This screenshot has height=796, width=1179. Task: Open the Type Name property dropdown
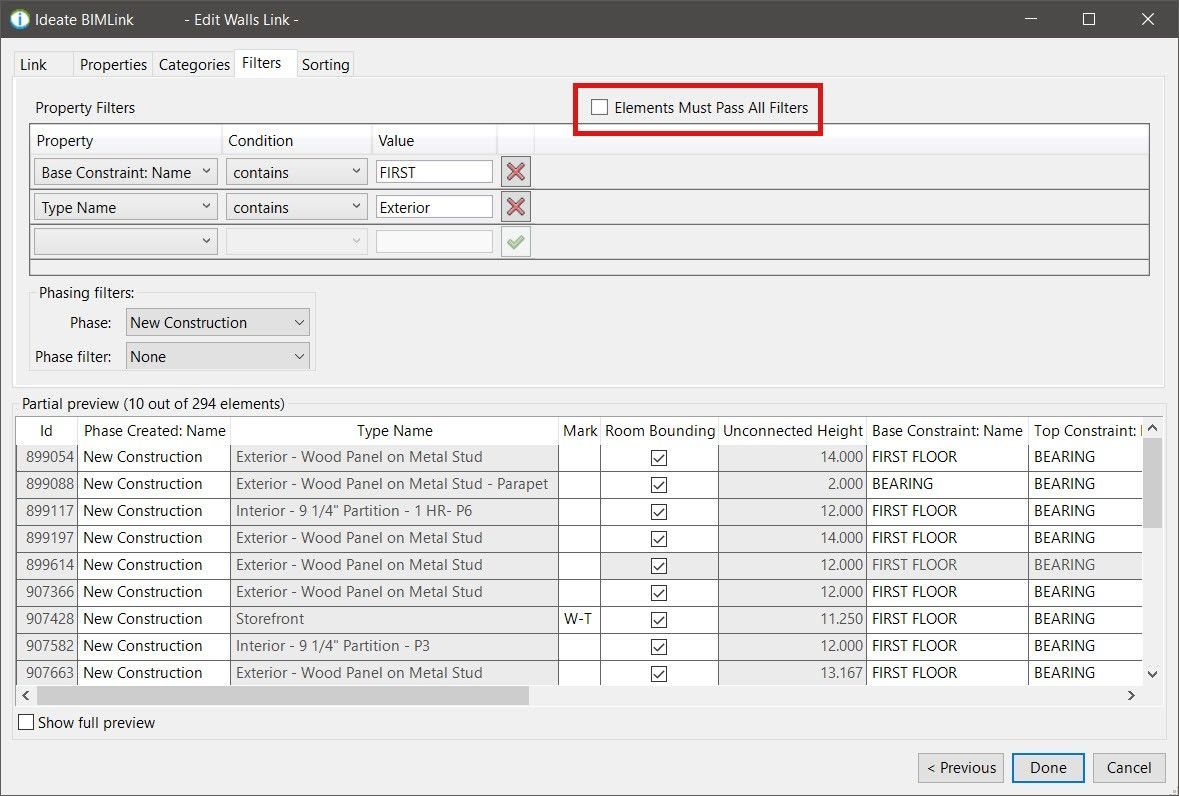click(x=126, y=207)
